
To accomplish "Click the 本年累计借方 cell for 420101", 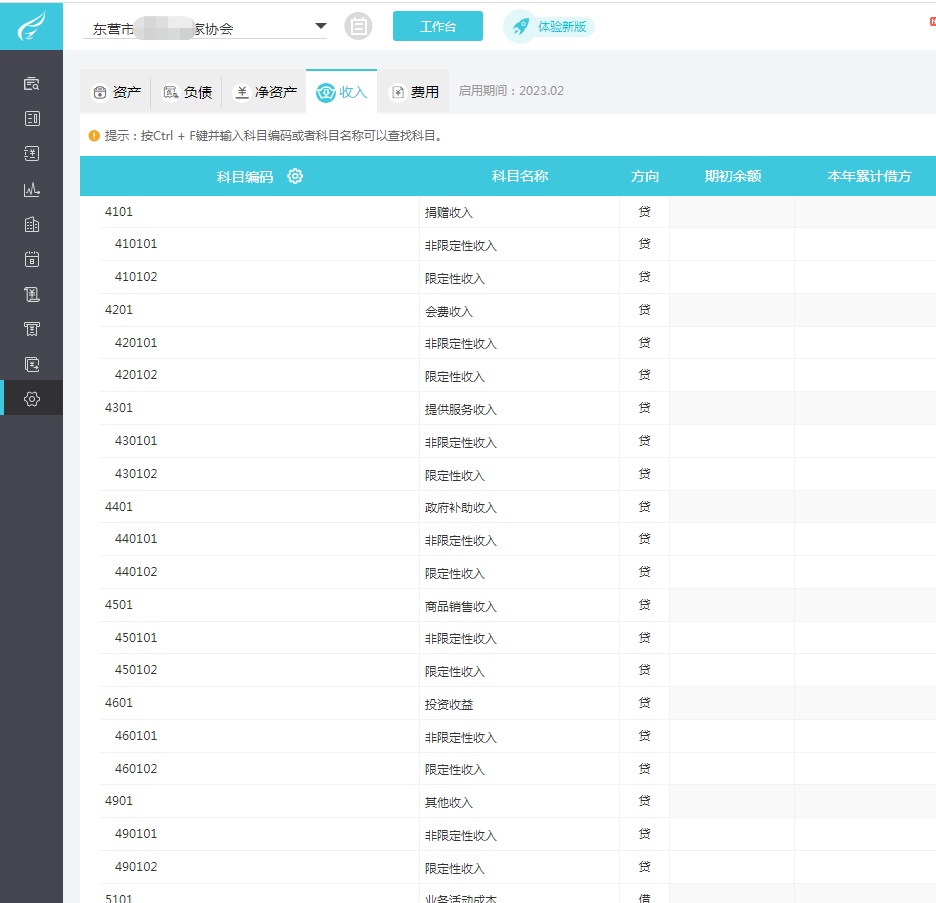I will [865, 343].
